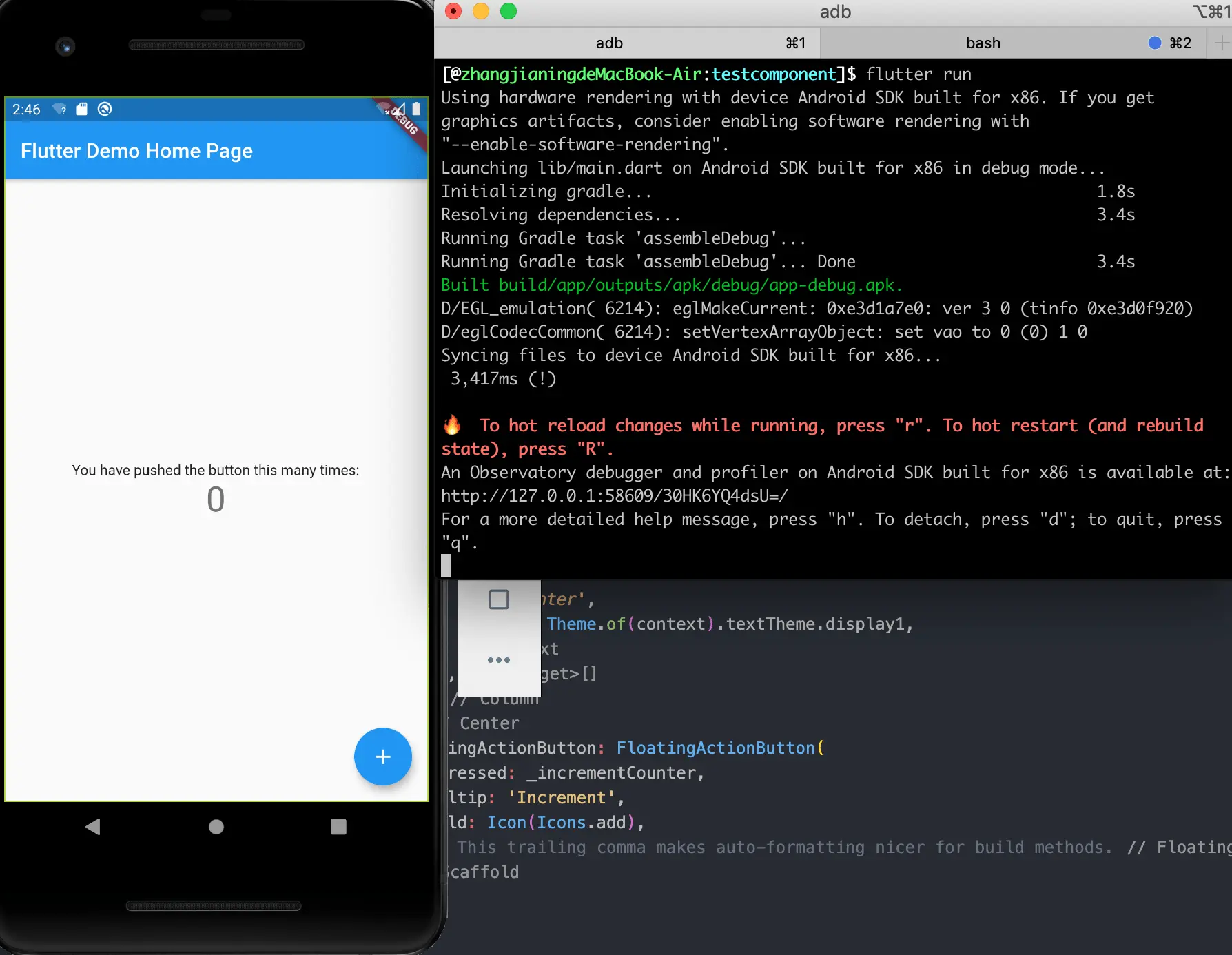The width and height of the screenshot is (1232, 955).
Task: Click 'For a more detailed help message' line
Action: tap(832, 531)
